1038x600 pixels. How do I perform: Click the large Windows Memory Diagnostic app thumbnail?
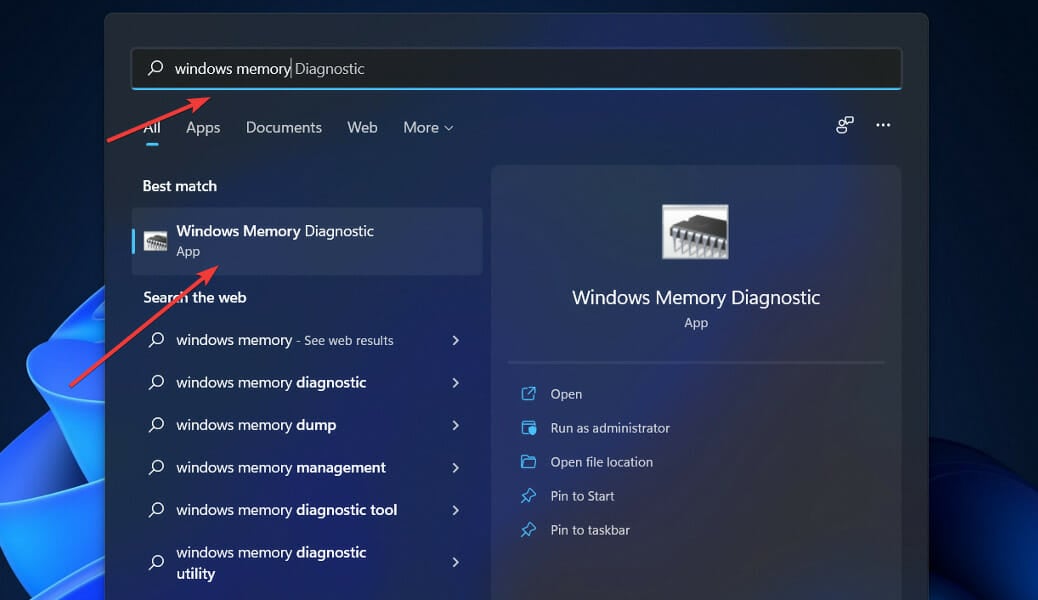pyautogui.click(x=695, y=232)
